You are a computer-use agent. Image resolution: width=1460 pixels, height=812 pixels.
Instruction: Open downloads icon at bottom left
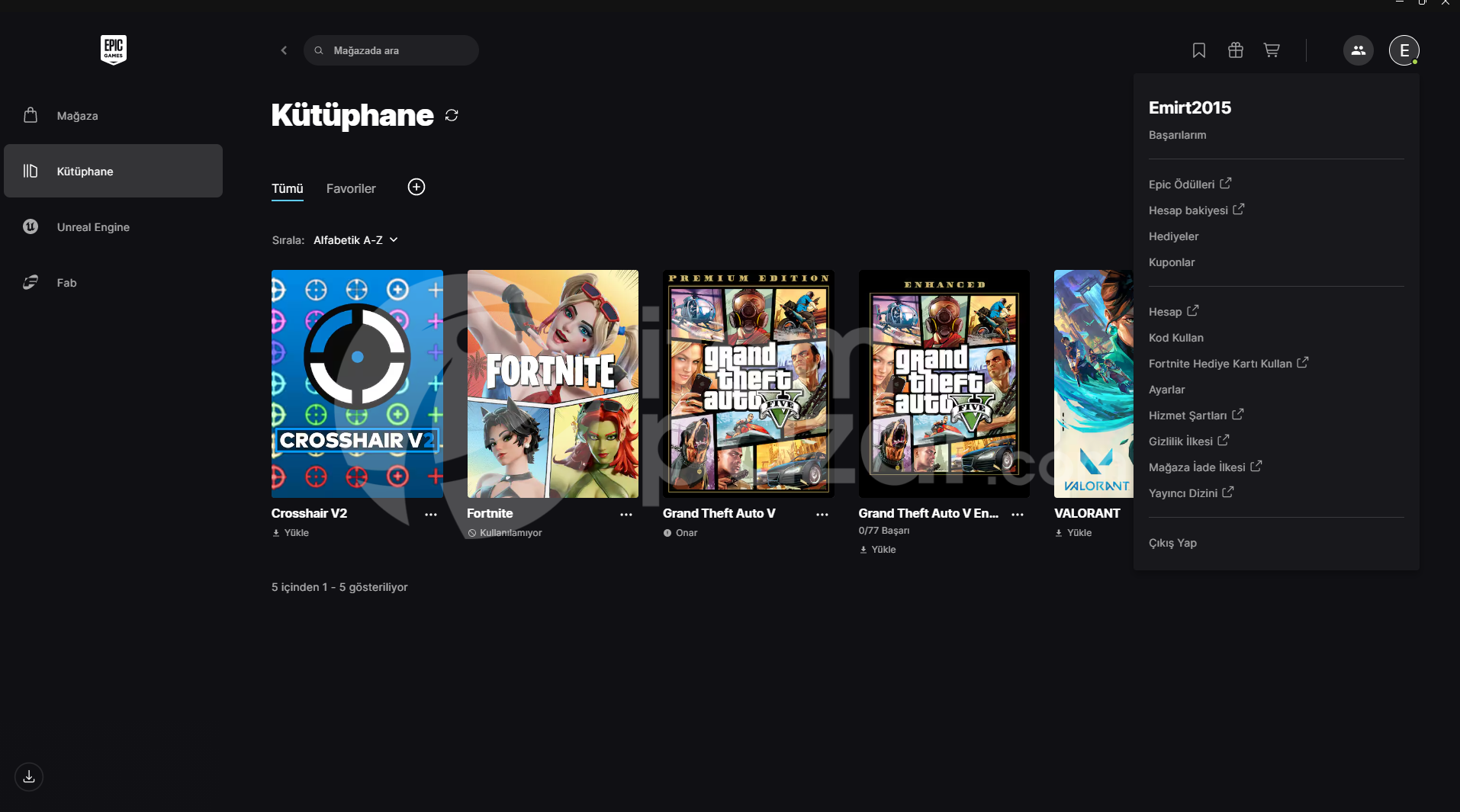coord(29,777)
